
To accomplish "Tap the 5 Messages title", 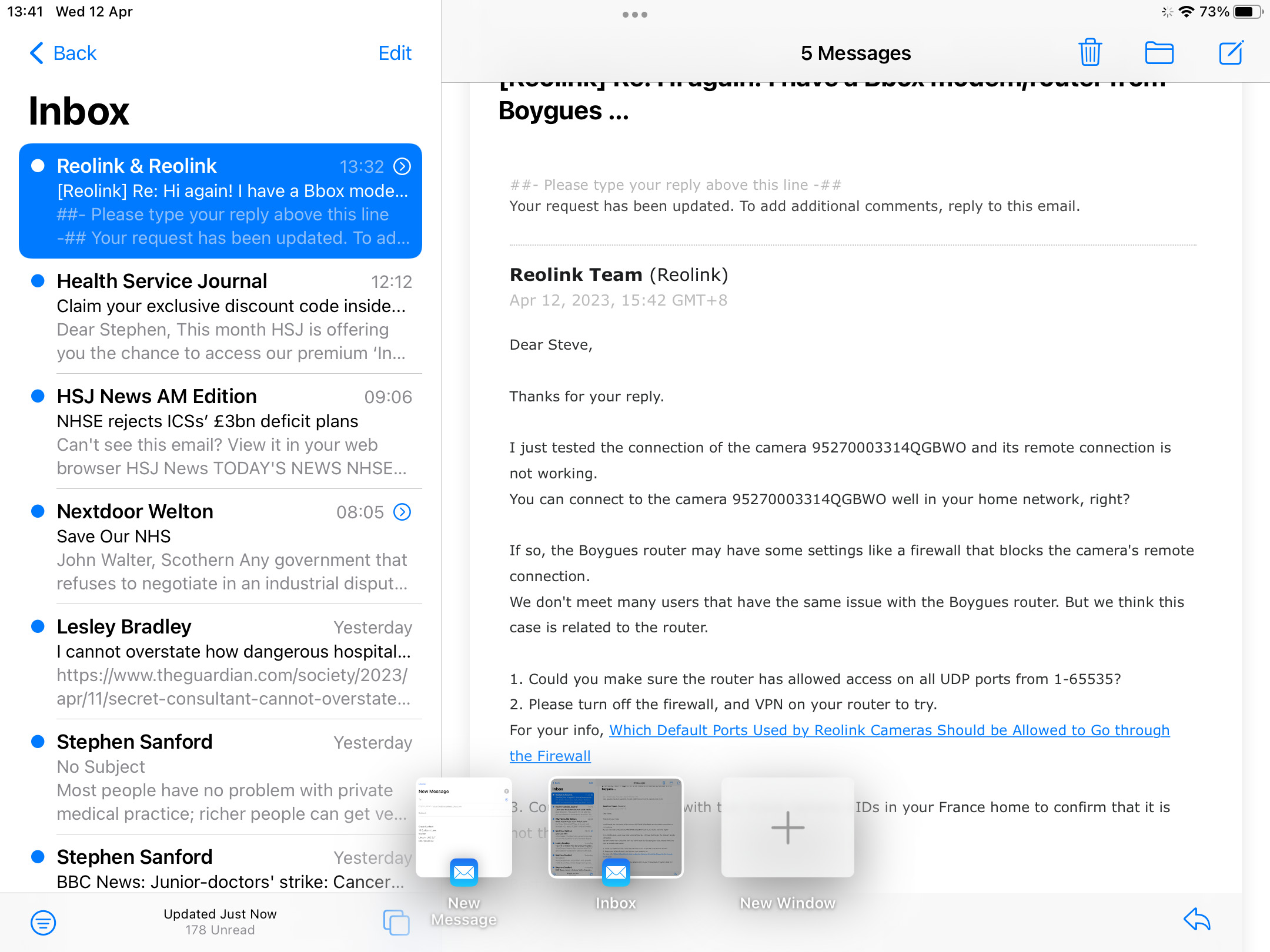I will (x=855, y=53).
